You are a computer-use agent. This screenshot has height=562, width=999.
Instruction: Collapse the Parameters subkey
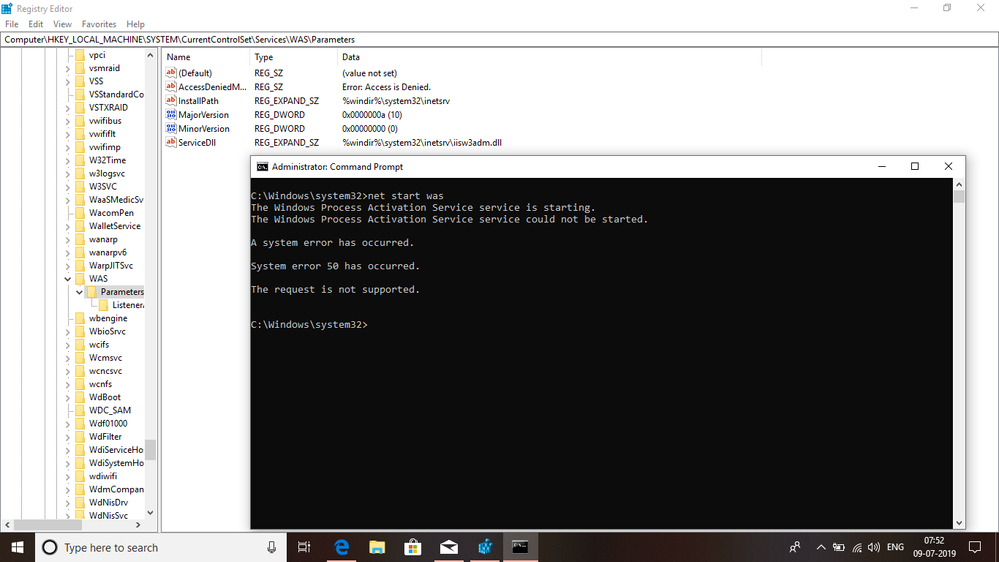coord(80,292)
